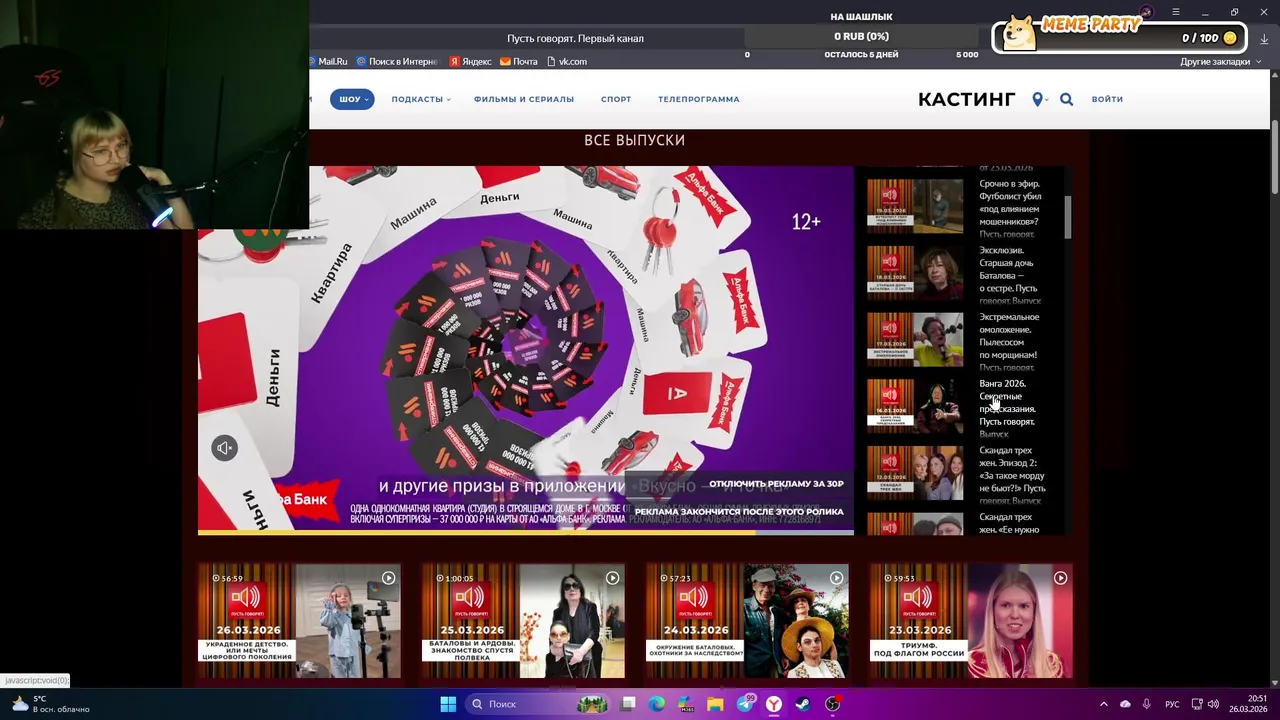Open the volume tray icon
Screen dimensions: 1280x720
click(1213, 704)
